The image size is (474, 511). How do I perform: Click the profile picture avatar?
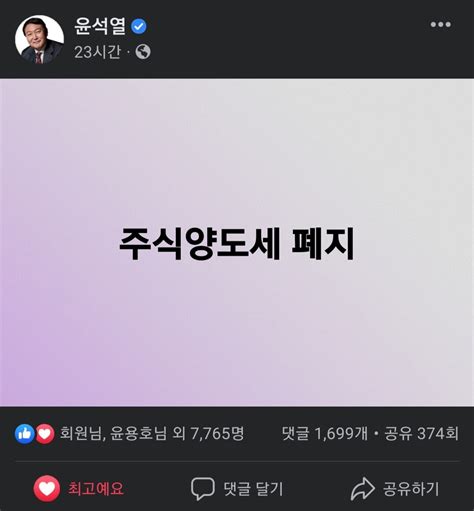(39, 39)
